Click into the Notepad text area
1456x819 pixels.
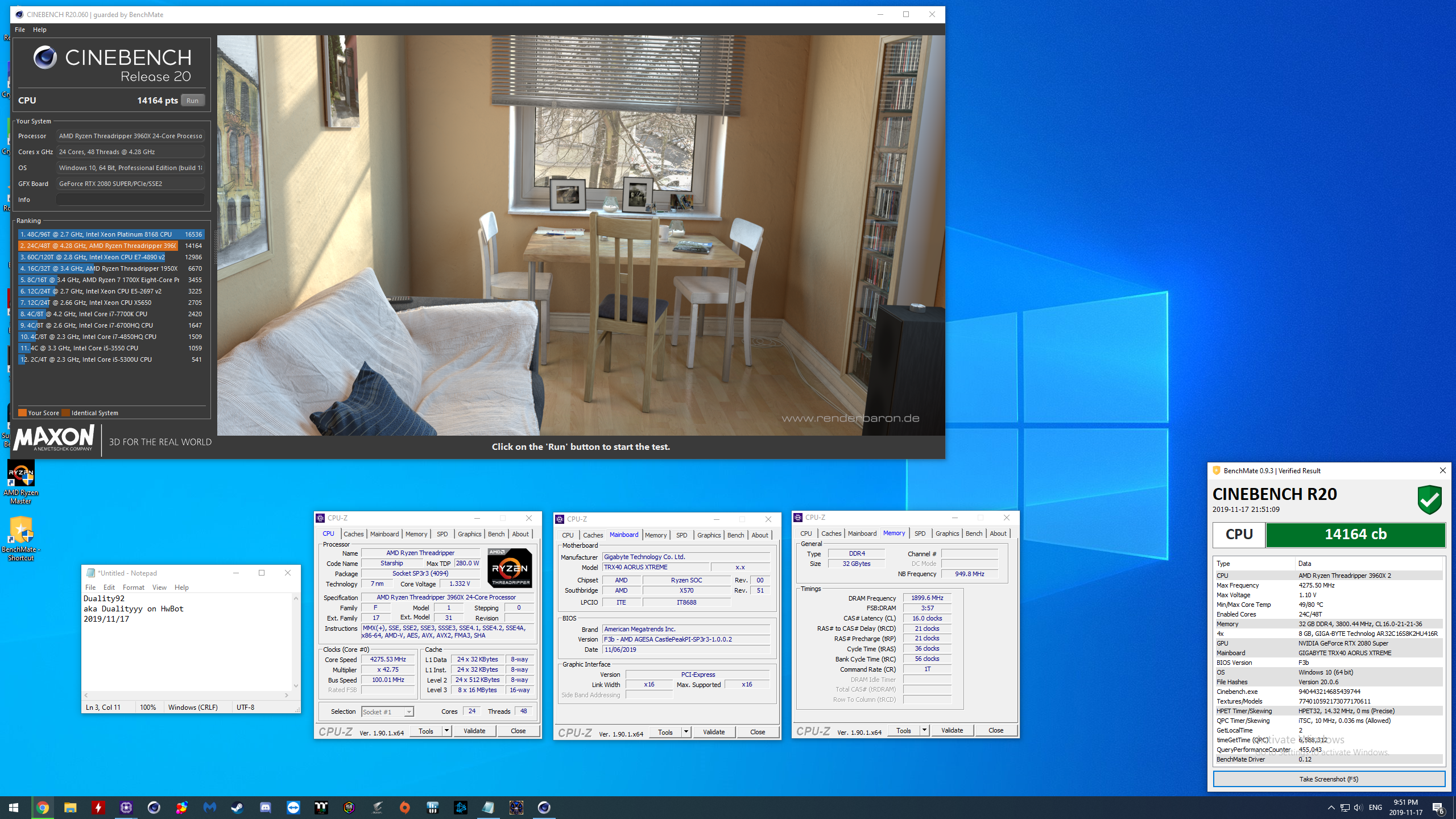[187, 643]
